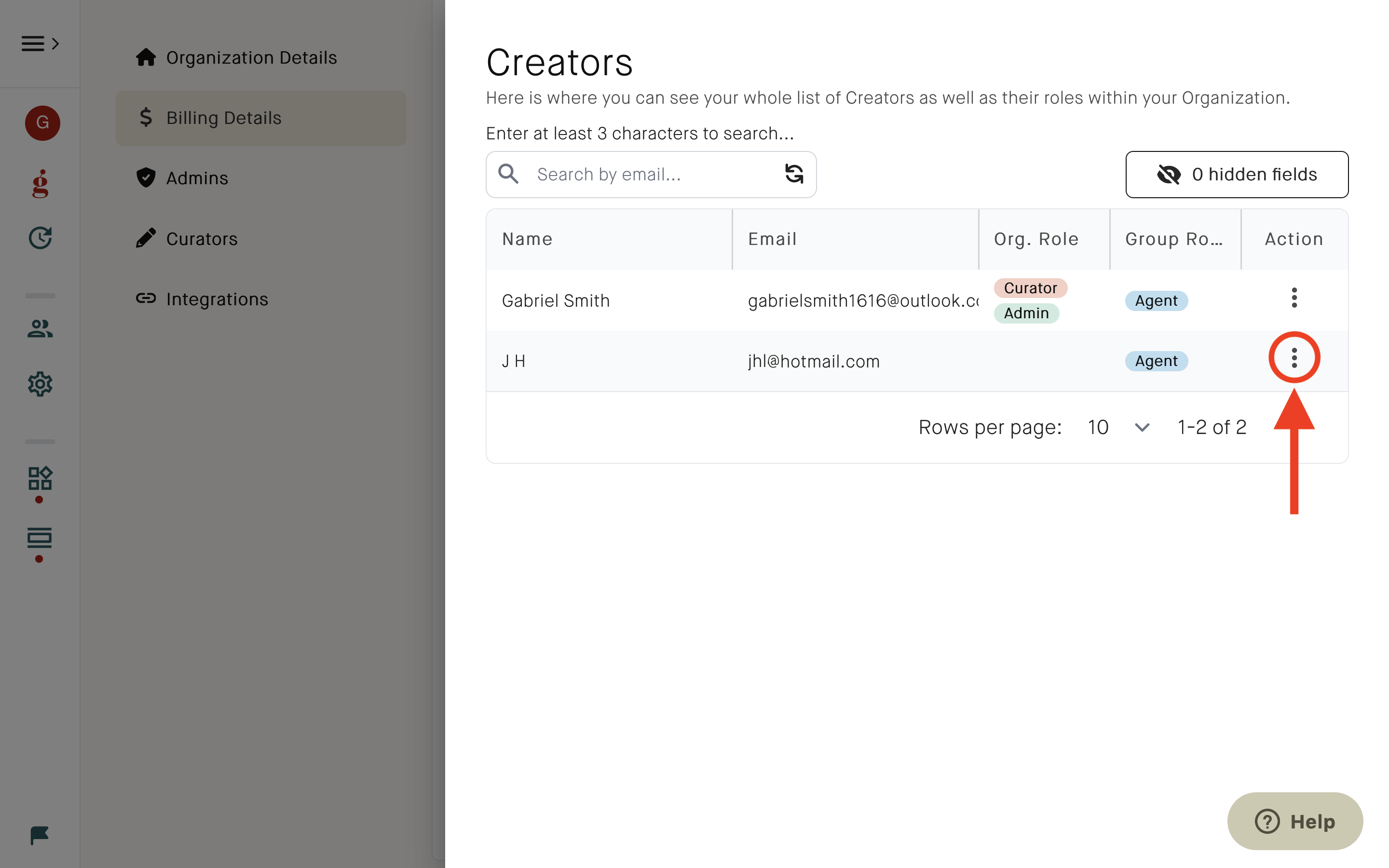
Task: Click the refresh icon in search box
Action: (x=794, y=174)
